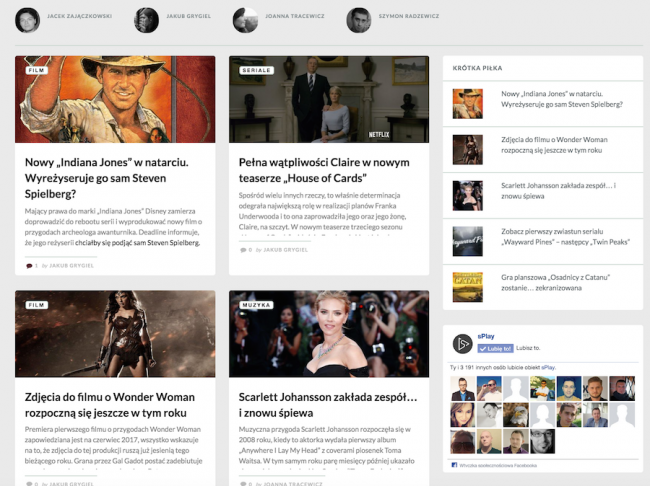Click SERIALE tag on House of Cards card

(256, 70)
